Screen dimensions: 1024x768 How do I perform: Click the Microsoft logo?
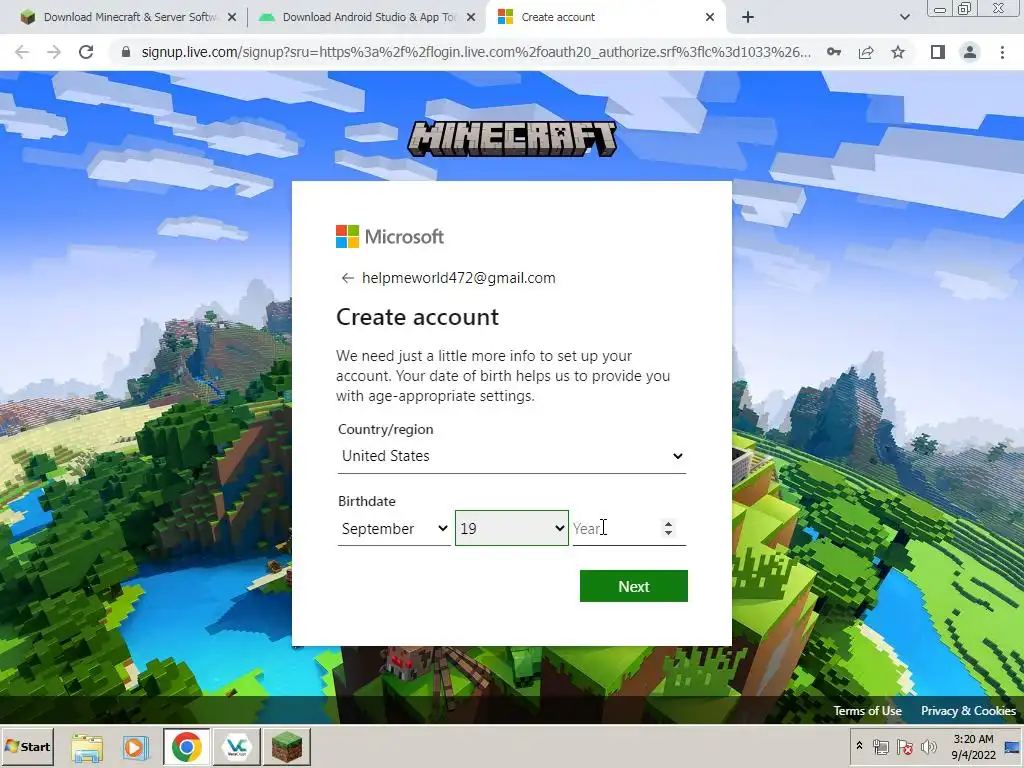click(x=390, y=236)
